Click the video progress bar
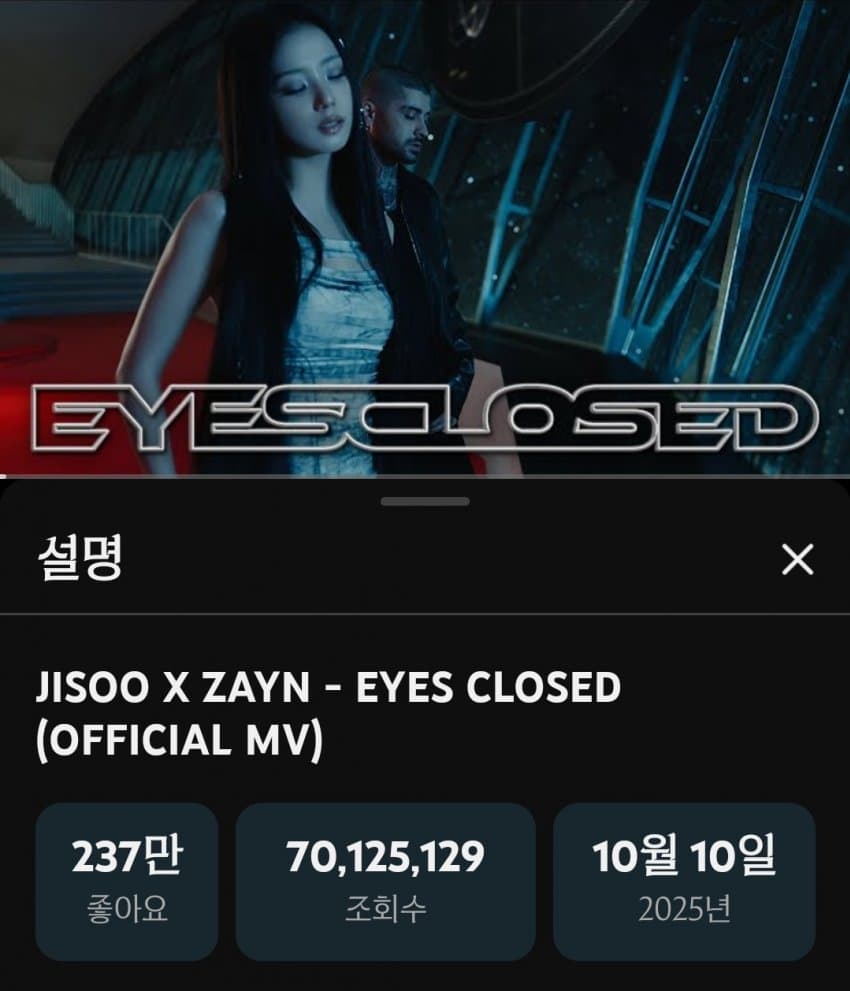The width and height of the screenshot is (850, 991). (425, 475)
